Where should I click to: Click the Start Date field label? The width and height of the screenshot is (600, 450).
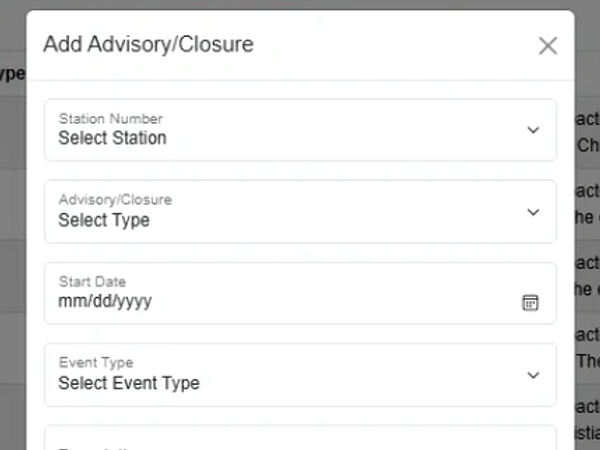click(x=92, y=282)
